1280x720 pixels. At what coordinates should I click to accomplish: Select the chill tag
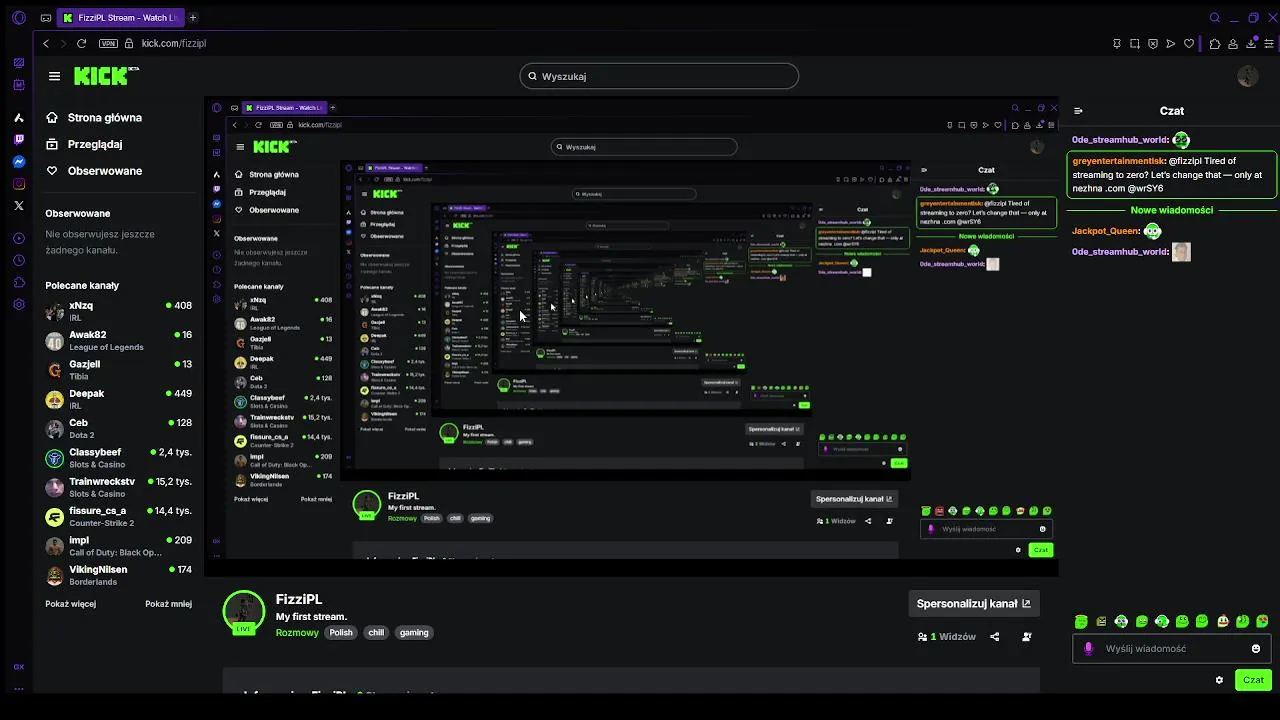[x=376, y=633]
